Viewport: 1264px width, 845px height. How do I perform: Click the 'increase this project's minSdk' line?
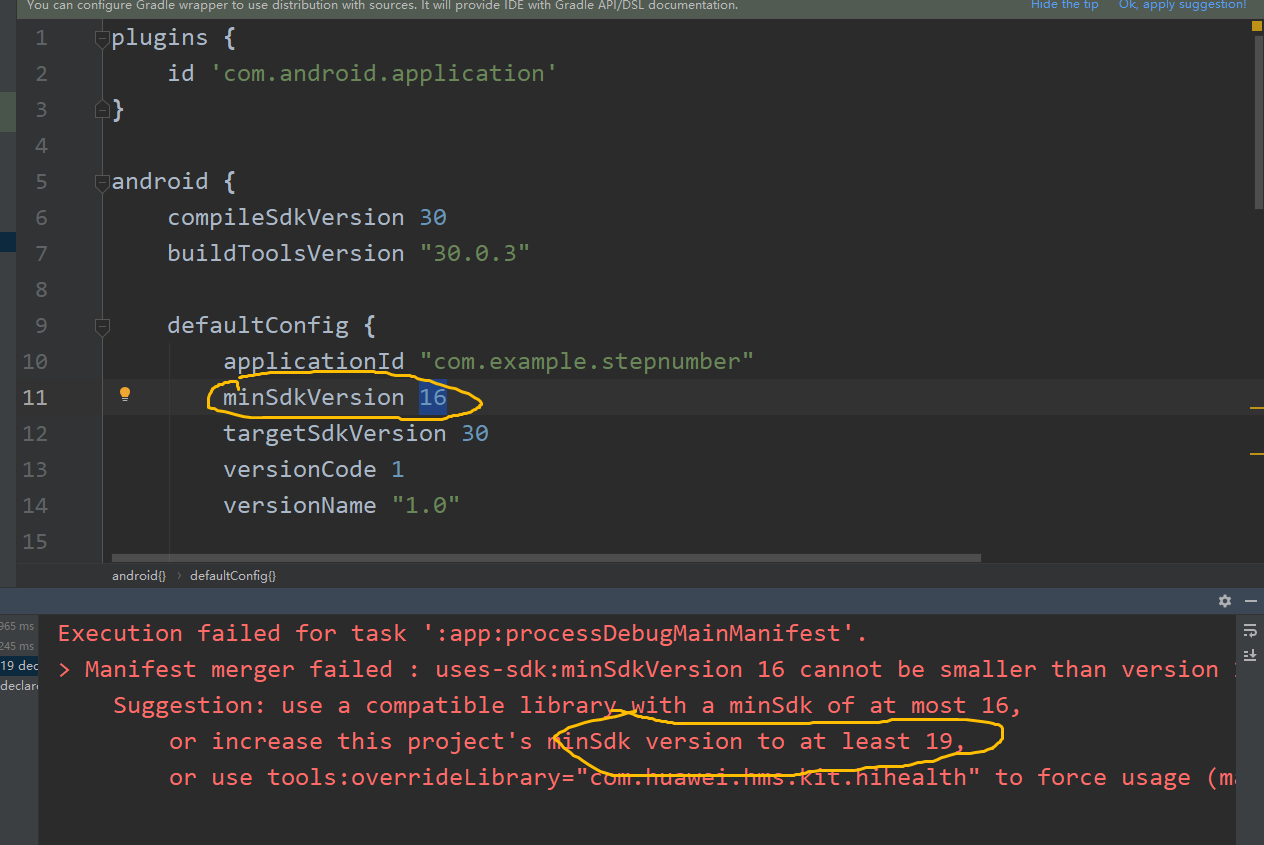click(x=567, y=741)
